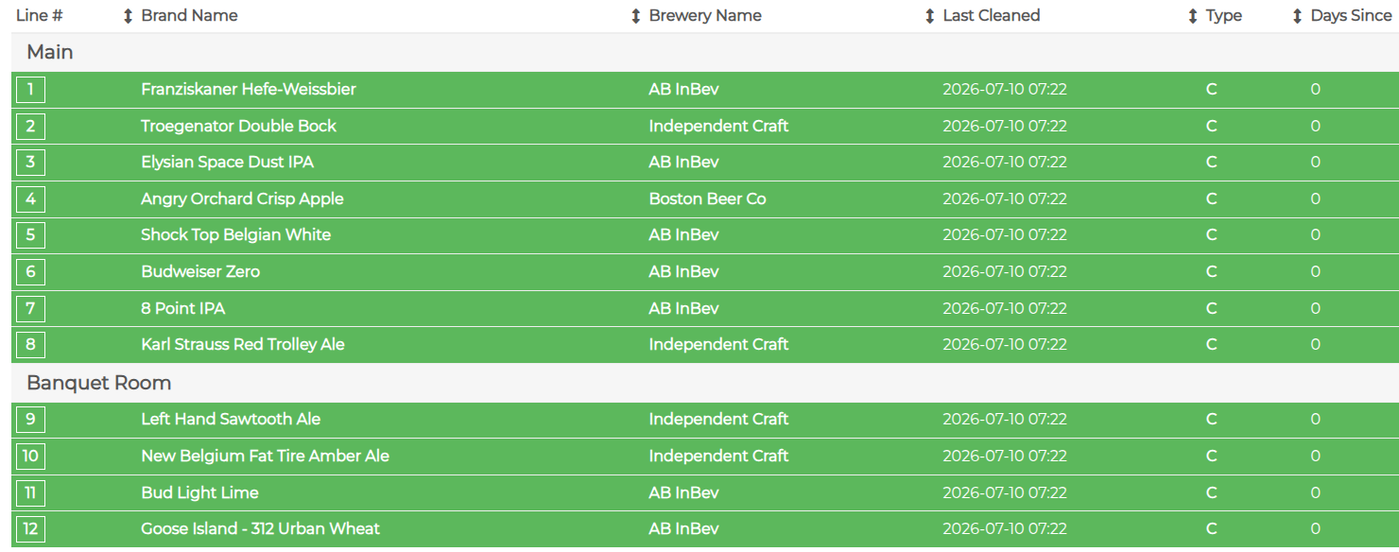Click Left Hand Sawtooth Ale last cleaned date
The width and height of the screenshot is (1399, 552).
(x=1005, y=419)
